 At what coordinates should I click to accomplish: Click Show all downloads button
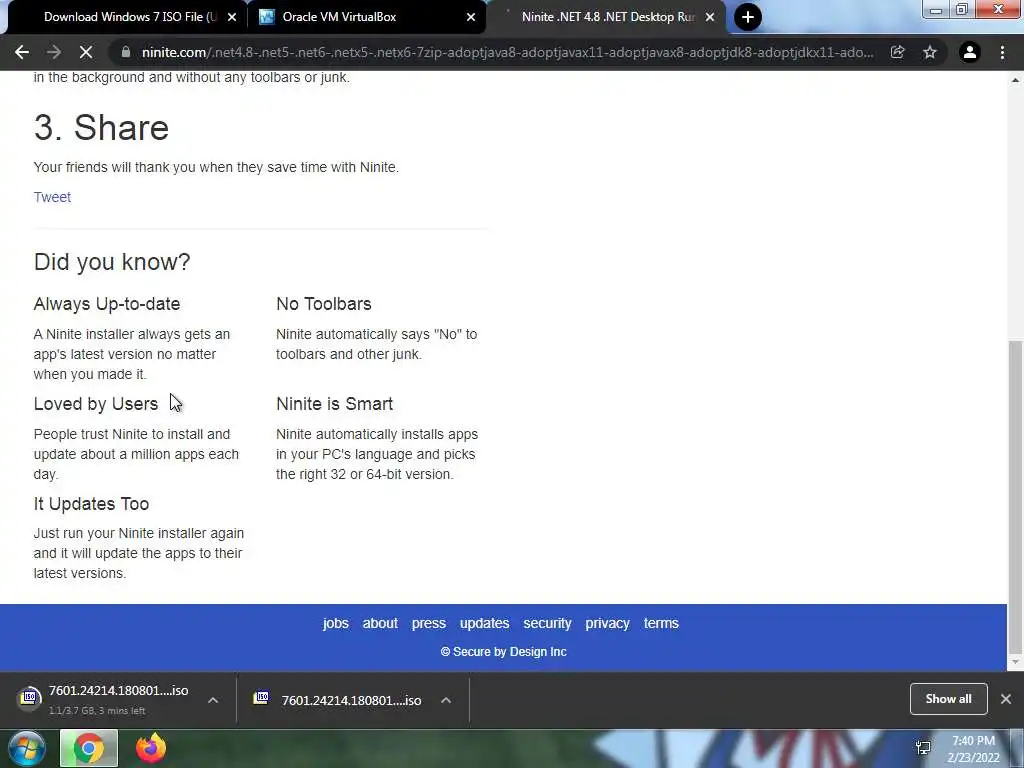point(948,699)
